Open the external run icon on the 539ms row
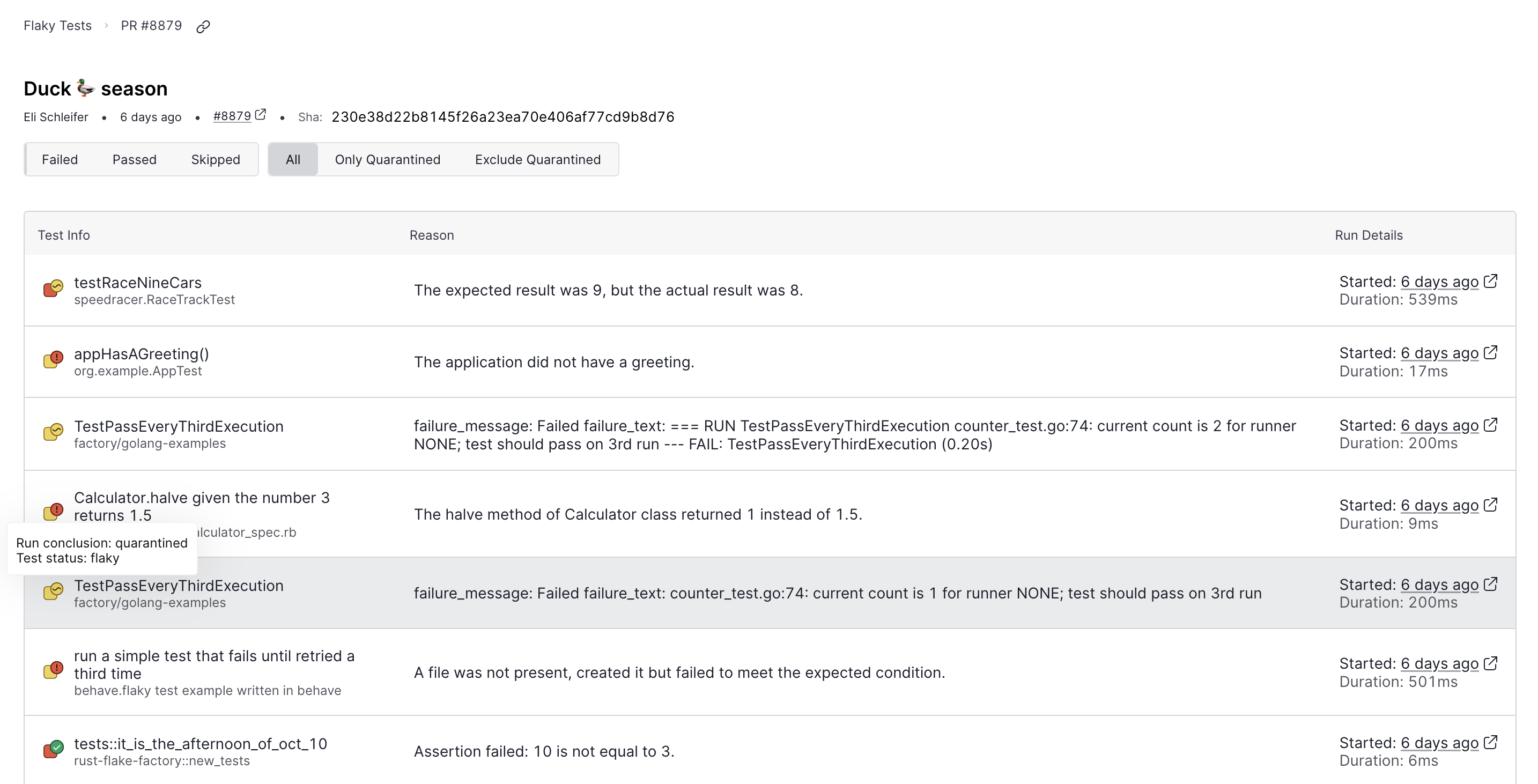The image size is (1538, 784). click(x=1490, y=280)
